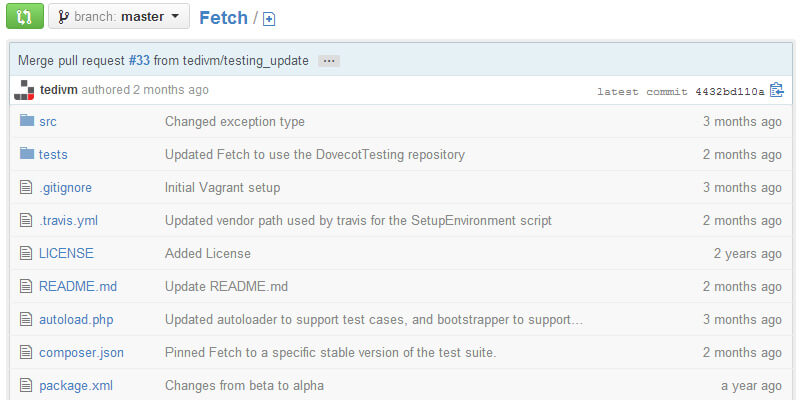
Task: Click the tests folder icon
Action: [x=27, y=154]
